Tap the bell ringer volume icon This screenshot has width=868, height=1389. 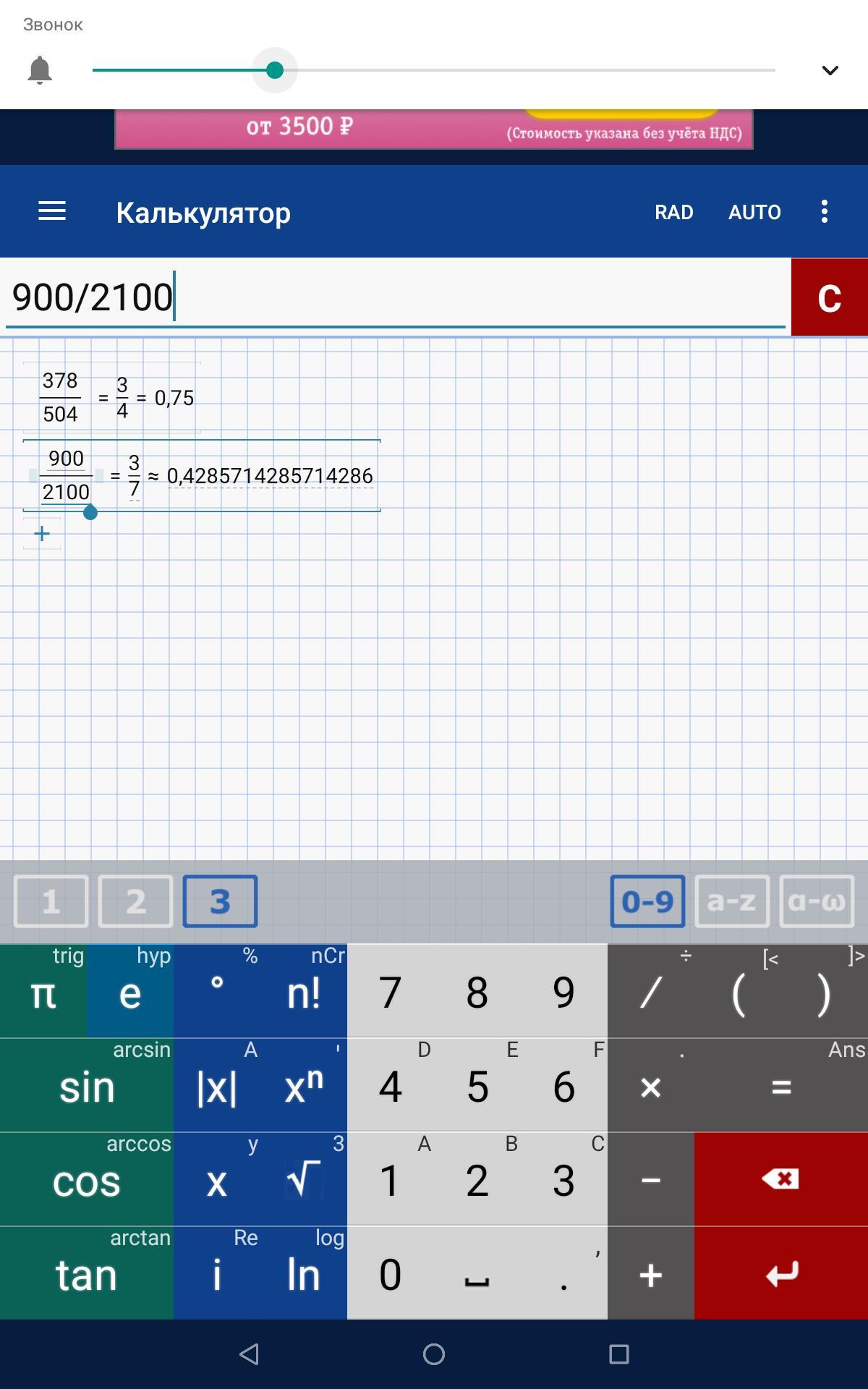[40, 70]
